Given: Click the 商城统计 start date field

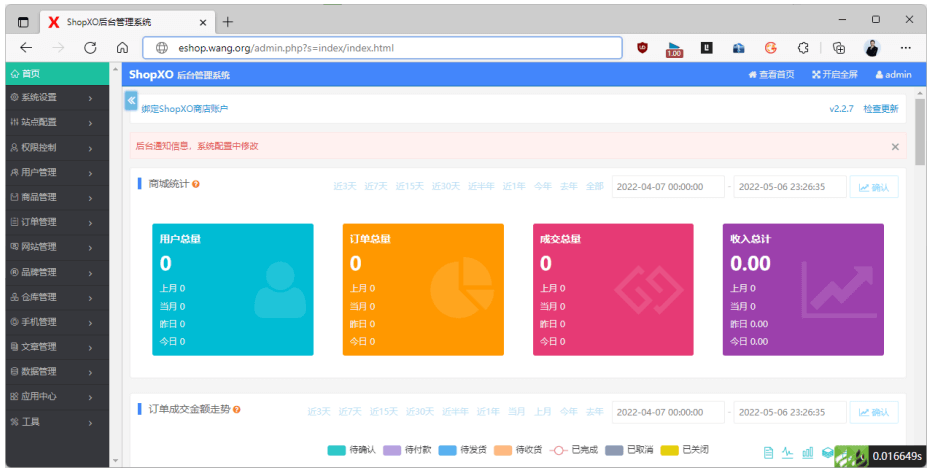Looking at the screenshot, I should [x=668, y=187].
